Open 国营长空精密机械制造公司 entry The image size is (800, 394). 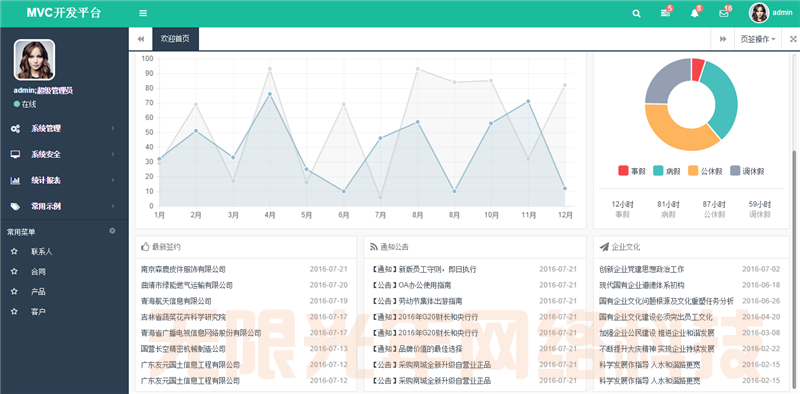[x=183, y=349]
